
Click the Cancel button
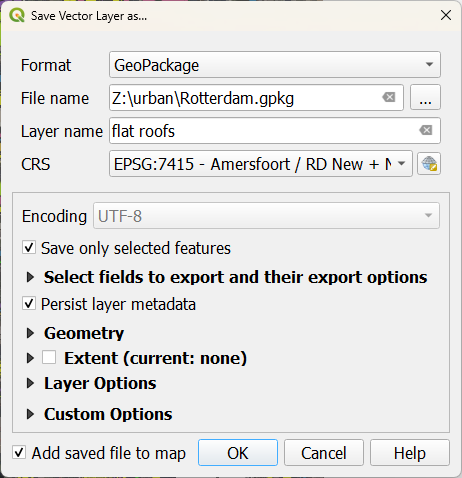(x=324, y=453)
